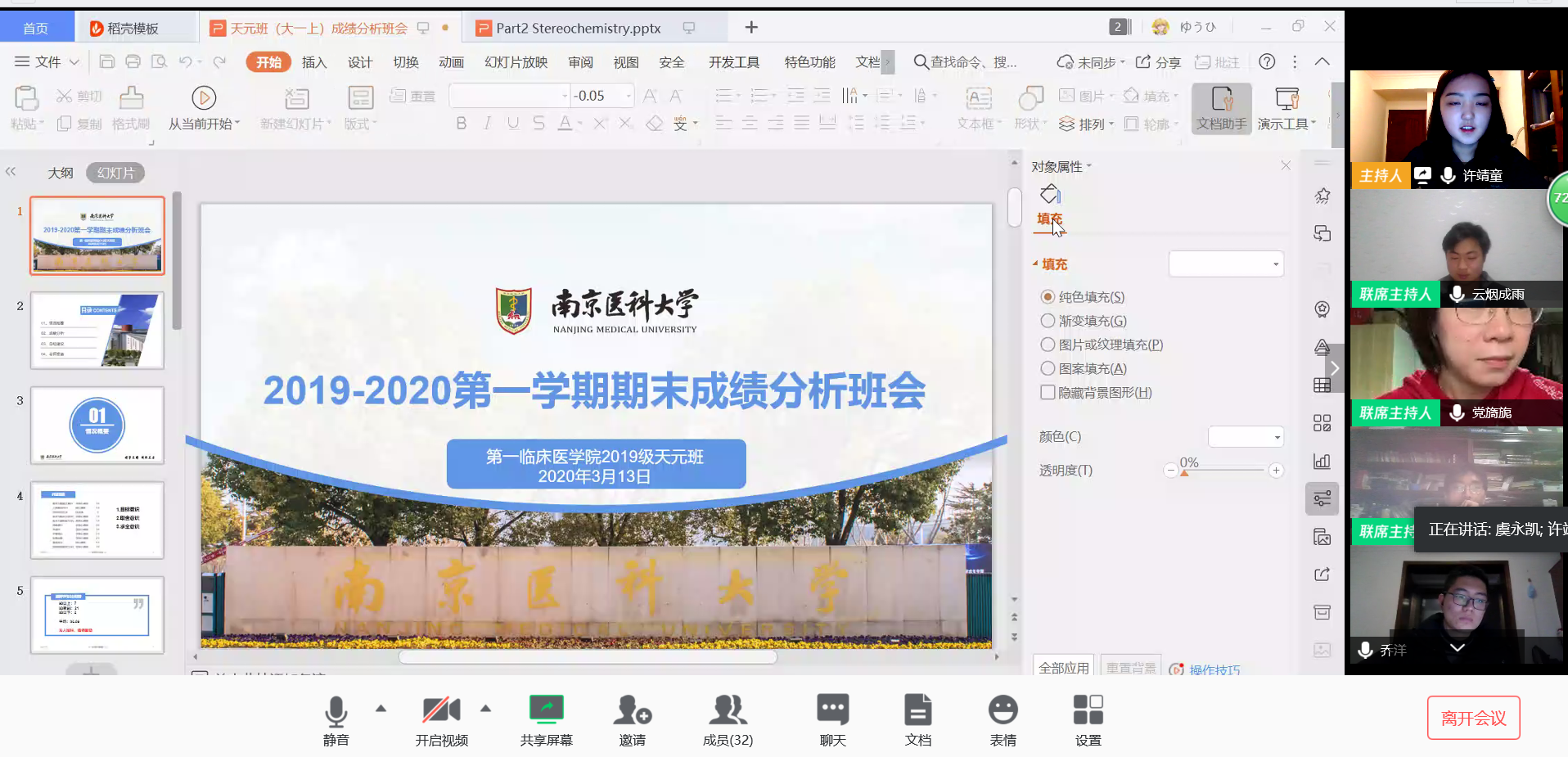Open the 文件 menu dropdown

[x=47, y=62]
